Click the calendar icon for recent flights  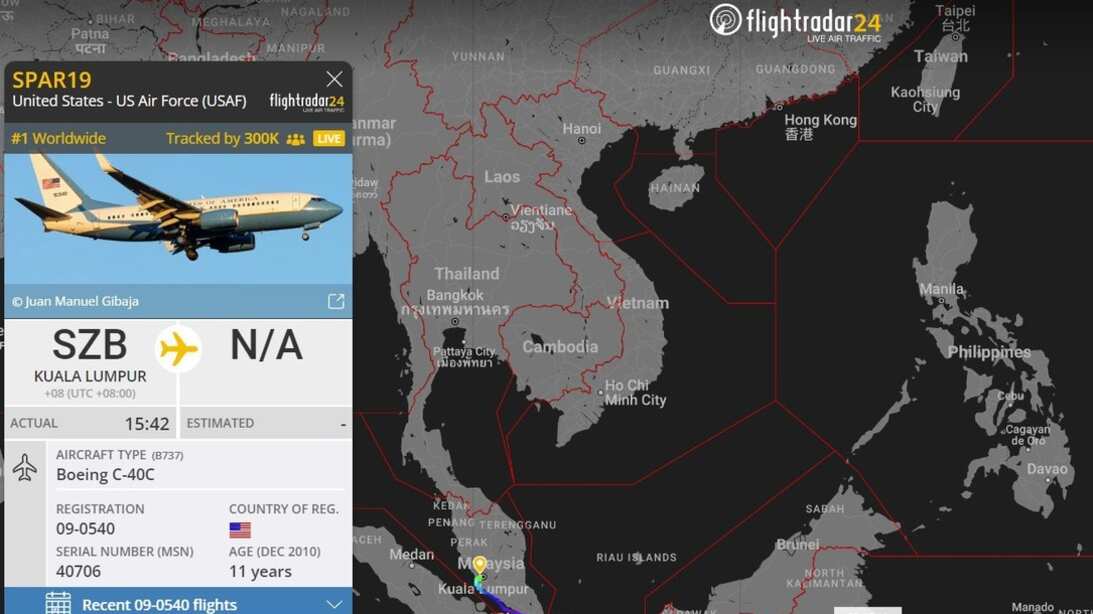pos(58,603)
